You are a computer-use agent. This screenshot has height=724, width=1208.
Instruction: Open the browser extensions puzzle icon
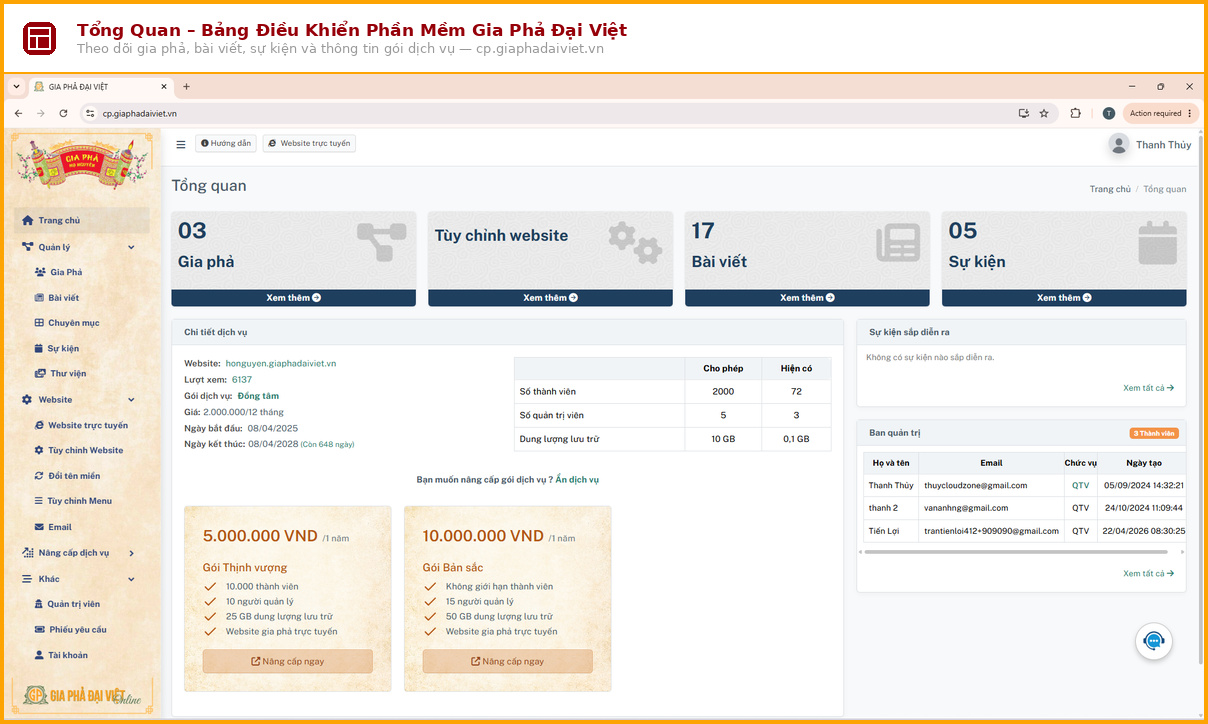coord(1076,113)
